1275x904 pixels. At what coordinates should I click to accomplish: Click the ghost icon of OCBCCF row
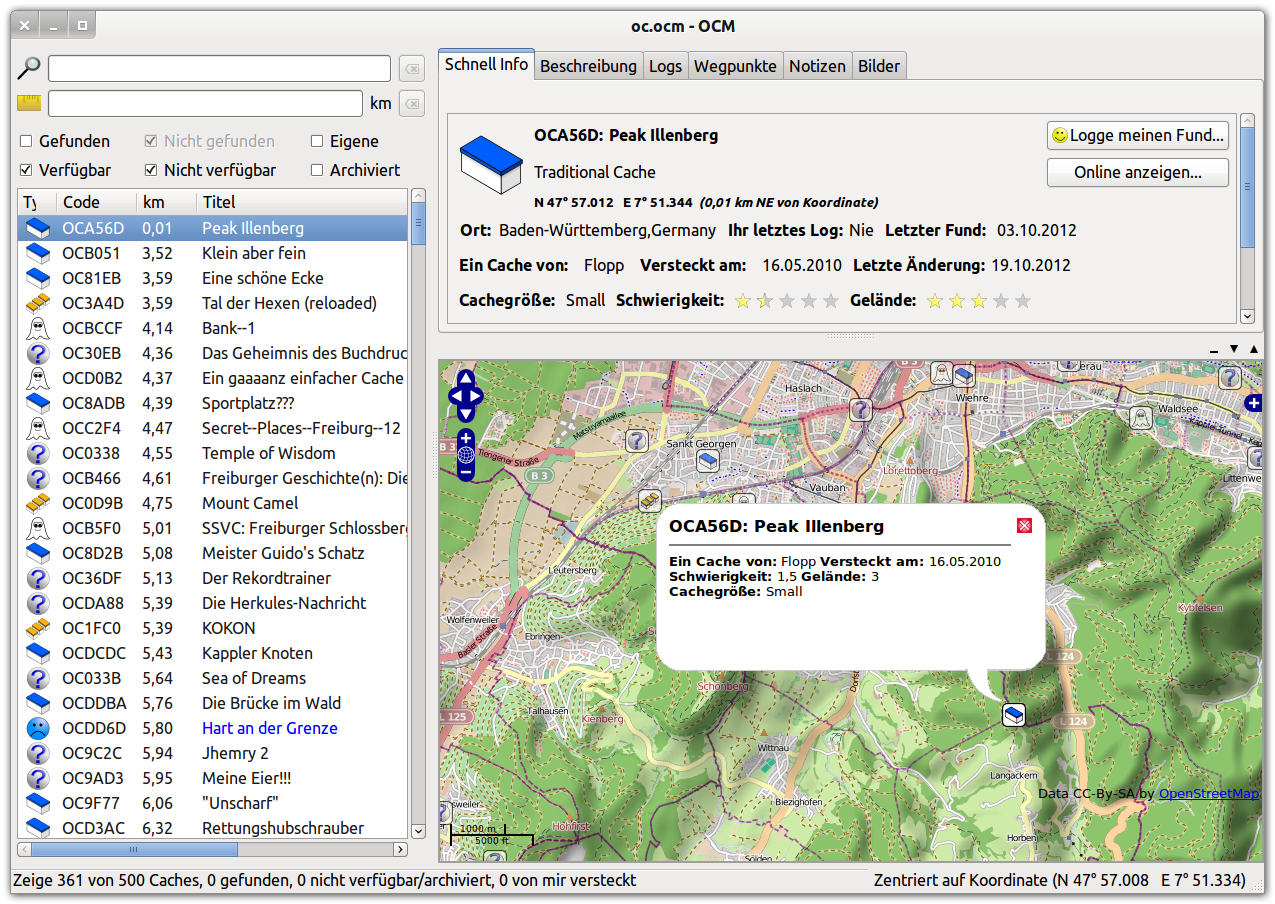pyautogui.click(x=37, y=328)
